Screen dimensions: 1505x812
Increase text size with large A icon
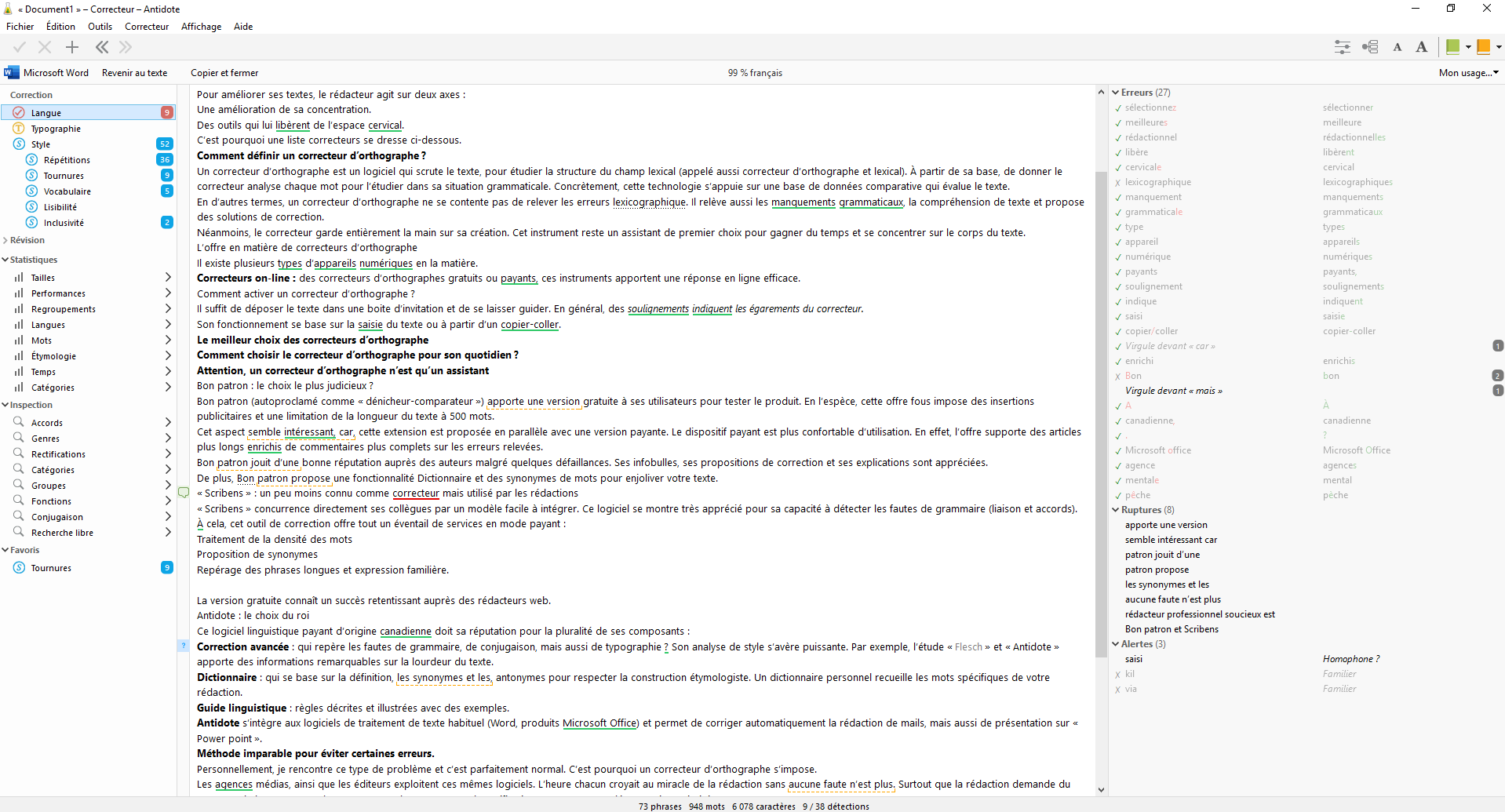[x=1421, y=47]
